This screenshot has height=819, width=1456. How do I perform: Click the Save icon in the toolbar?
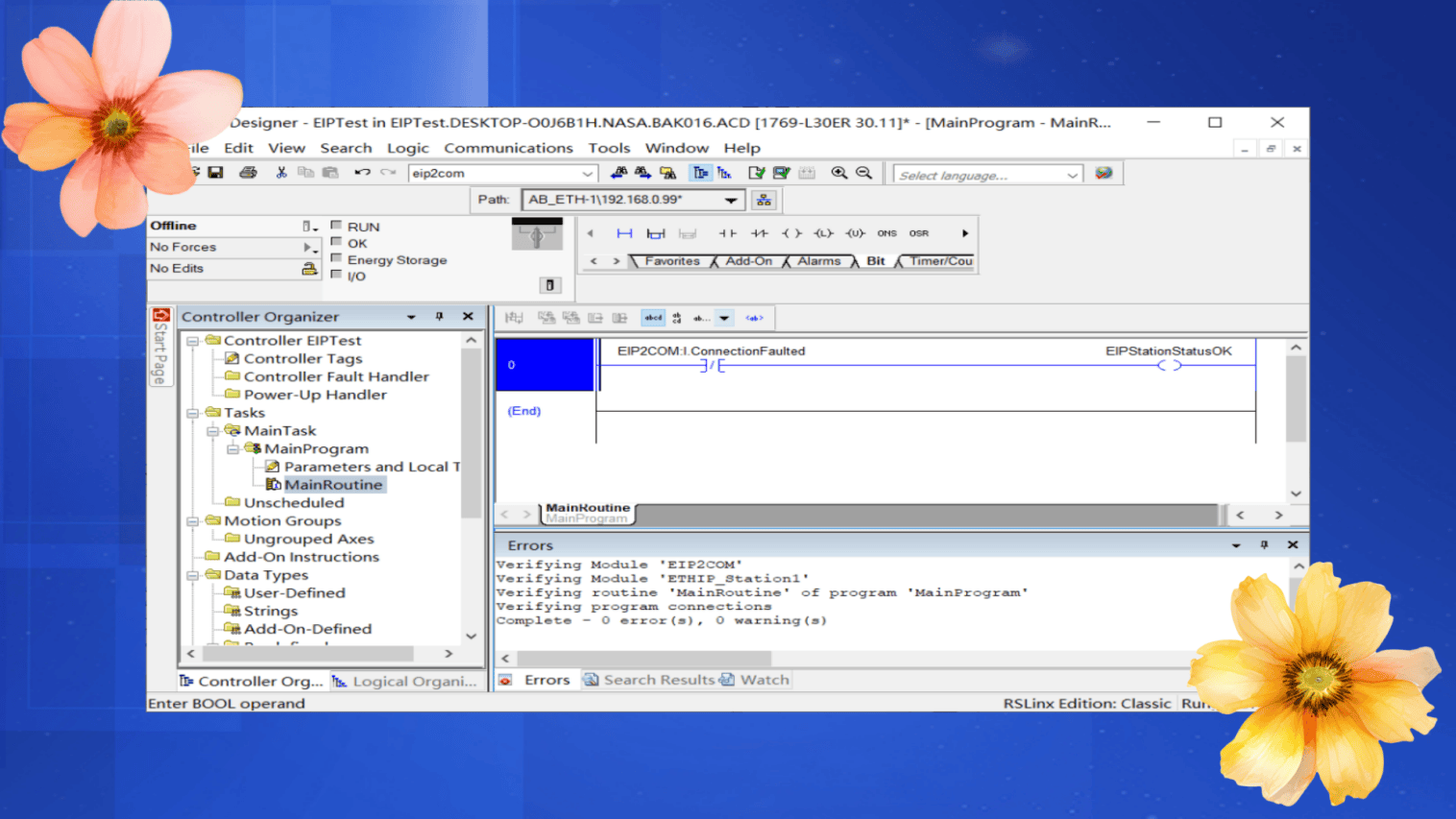(215, 173)
